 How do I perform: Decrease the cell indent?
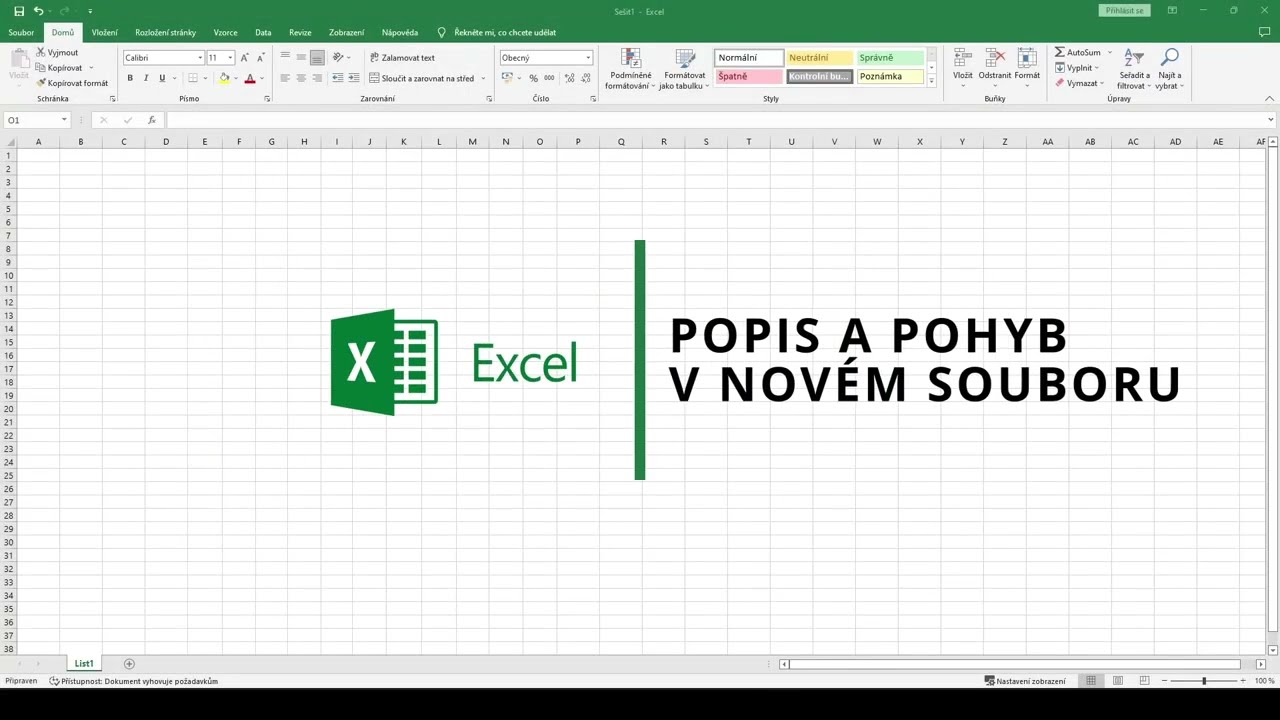coord(337,78)
